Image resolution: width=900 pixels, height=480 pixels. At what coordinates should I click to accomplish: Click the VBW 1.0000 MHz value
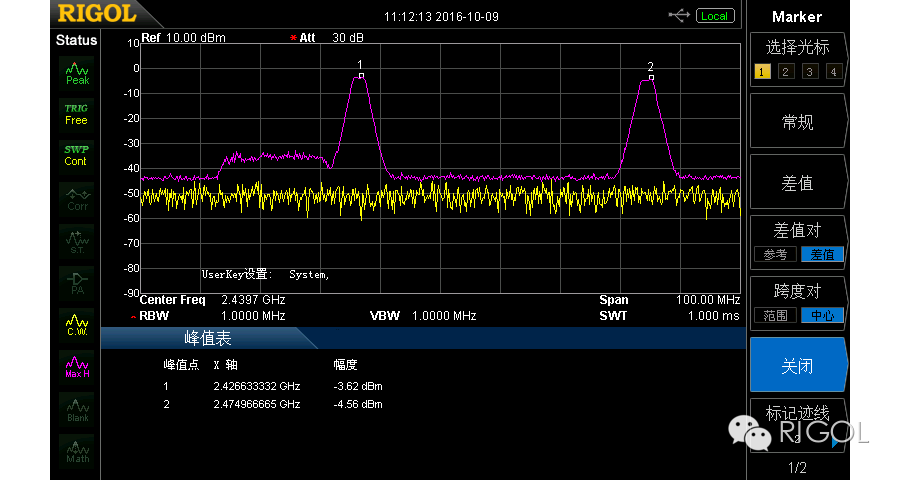(x=444, y=316)
